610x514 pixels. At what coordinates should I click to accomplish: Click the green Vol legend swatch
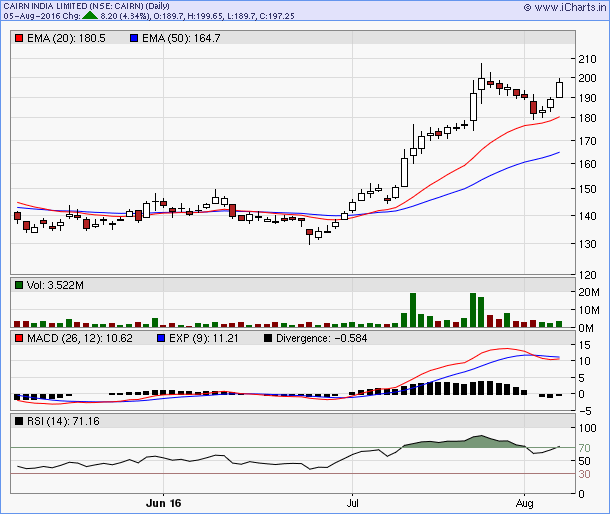[19, 285]
